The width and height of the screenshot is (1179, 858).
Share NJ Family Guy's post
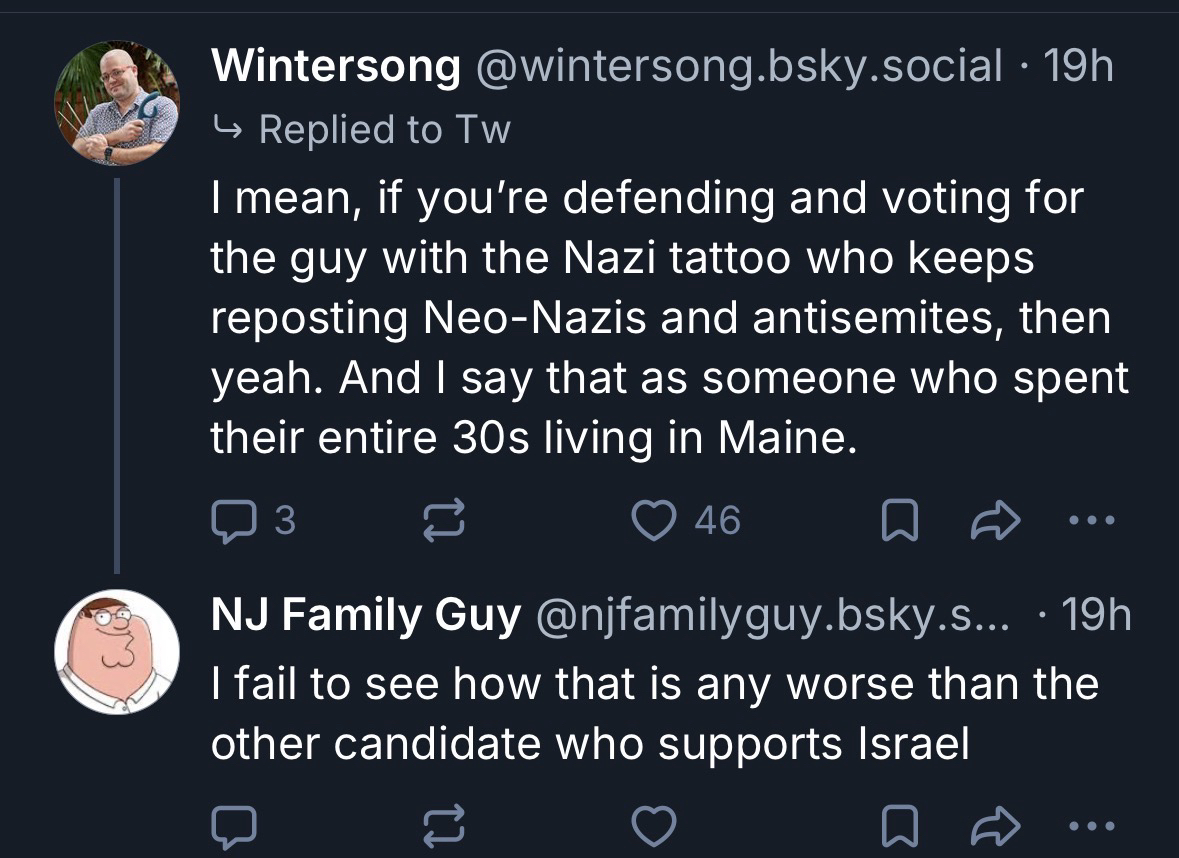(x=991, y=827)
